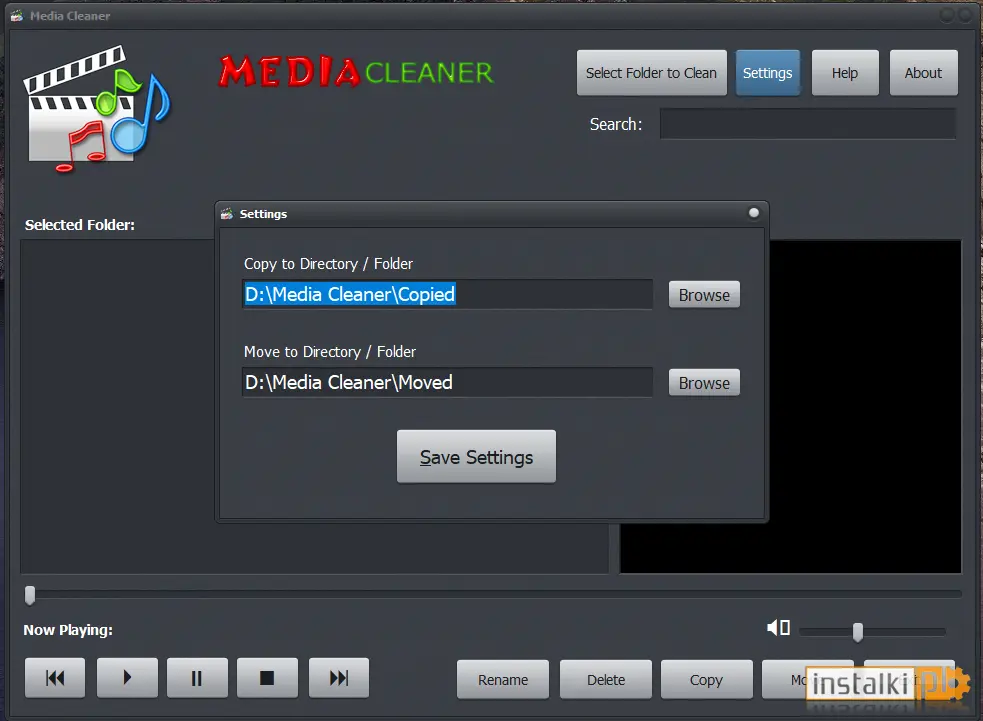The width and height of the screenshot is (983, 721).
Task: Click the Rename button
Action: (503, 680)
